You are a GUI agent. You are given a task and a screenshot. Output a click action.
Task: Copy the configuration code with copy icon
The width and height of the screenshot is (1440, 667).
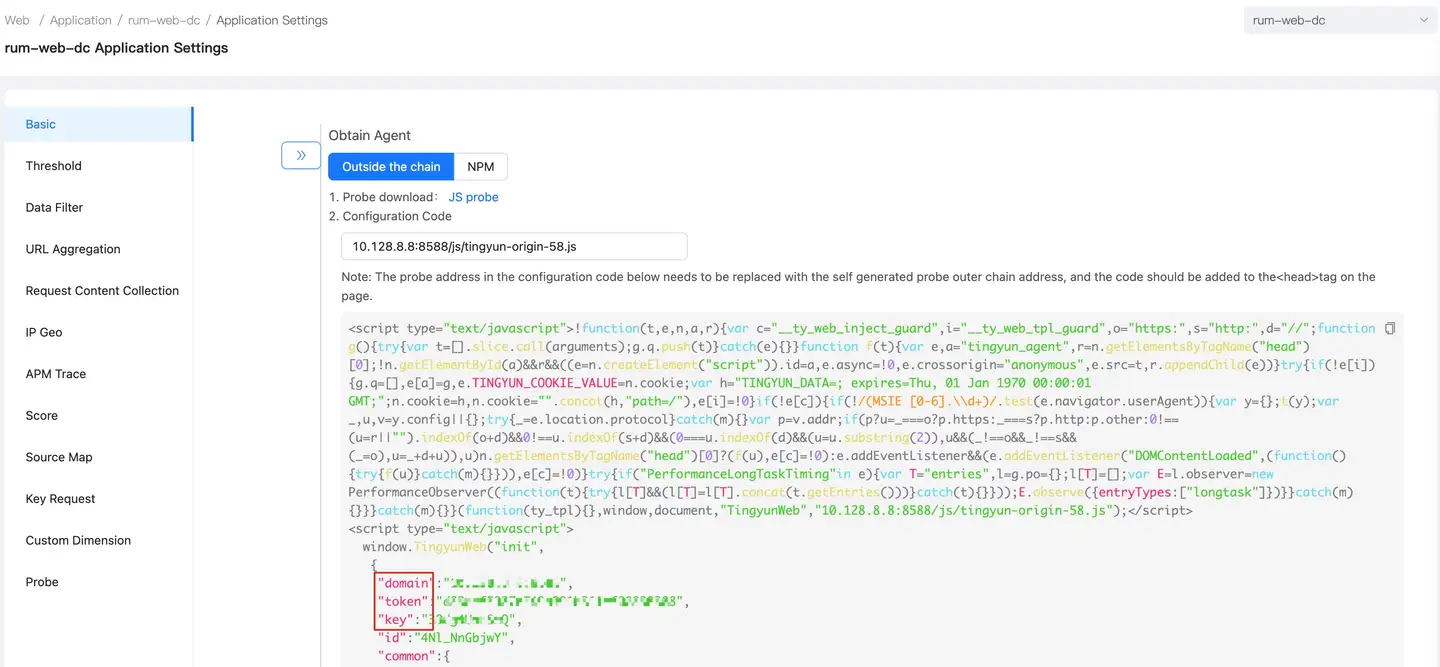(x=1389, y=328)
